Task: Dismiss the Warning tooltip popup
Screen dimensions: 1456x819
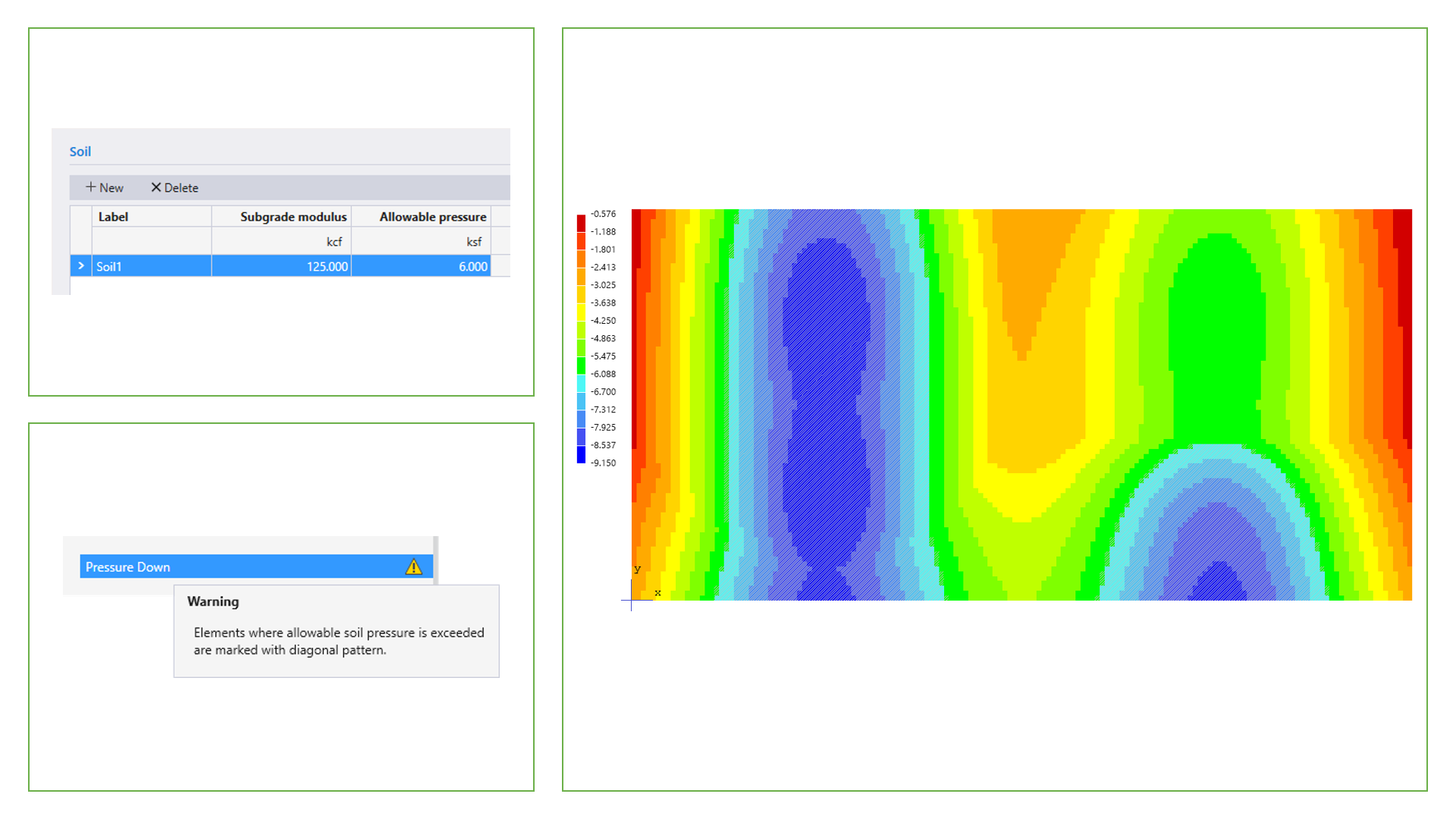Action: 336,632
